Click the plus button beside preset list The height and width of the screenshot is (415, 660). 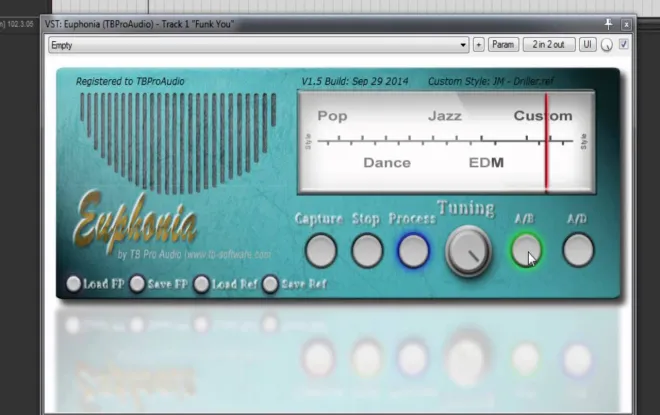coord(479,45)
